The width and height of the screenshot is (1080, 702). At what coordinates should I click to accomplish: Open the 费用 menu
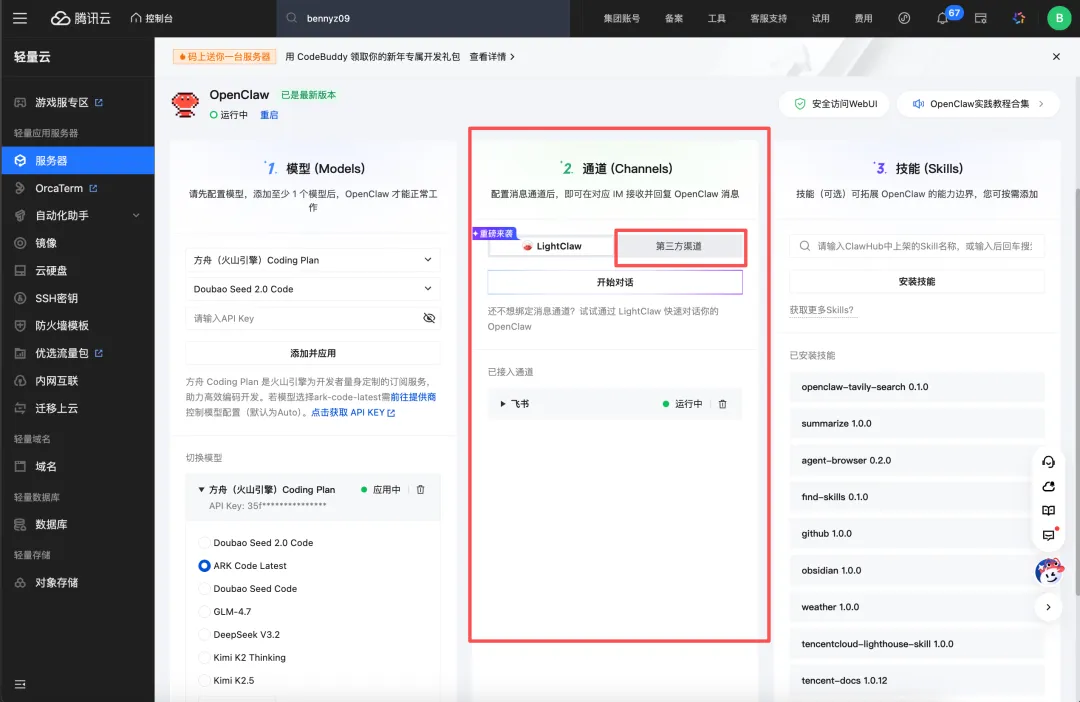[863, 18]
